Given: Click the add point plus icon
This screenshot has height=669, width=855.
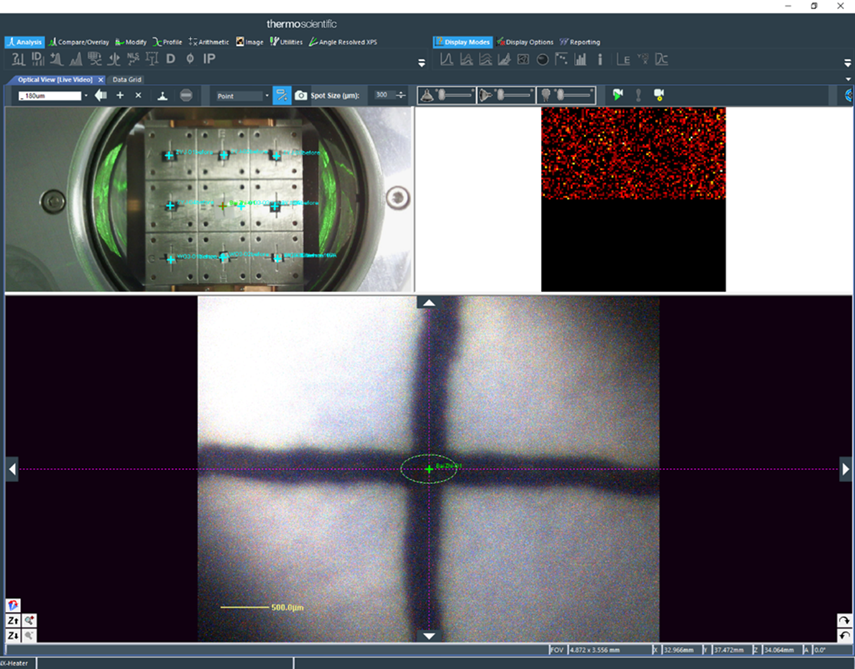Looking at the screenshot, I should point(120,95).
